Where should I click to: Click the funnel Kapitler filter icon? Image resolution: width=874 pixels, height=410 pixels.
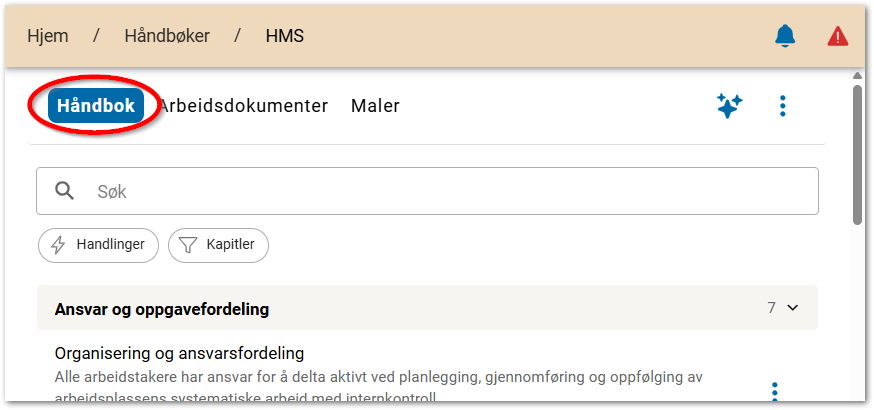pos(187,244)
